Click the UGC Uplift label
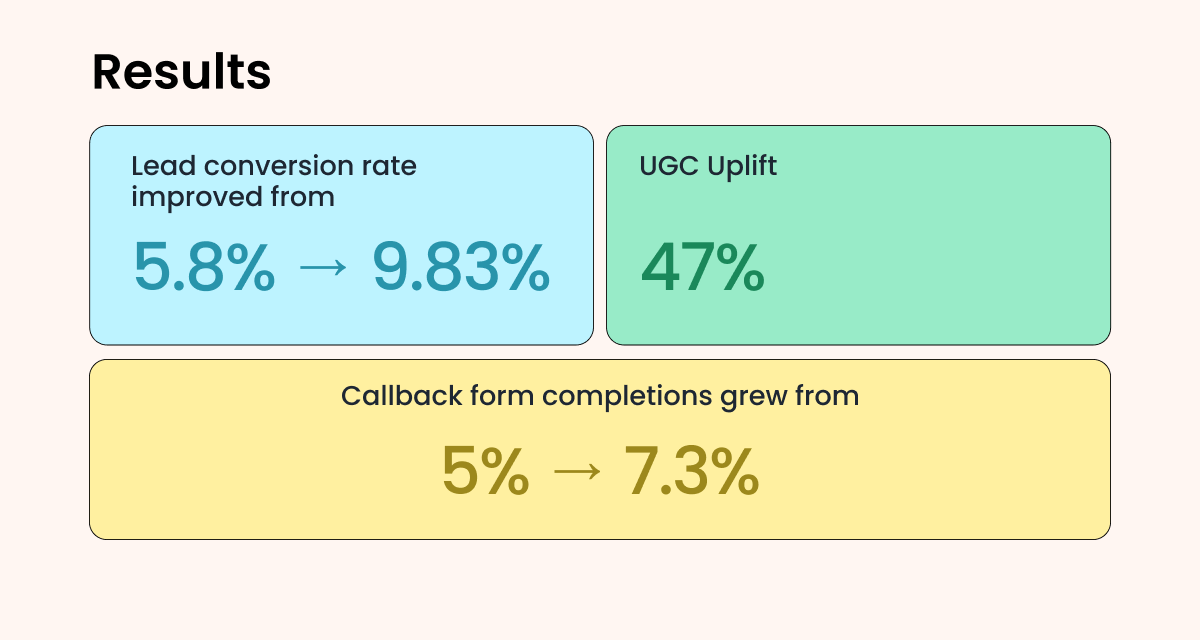 pyautogui.click(x=708, y=166)
